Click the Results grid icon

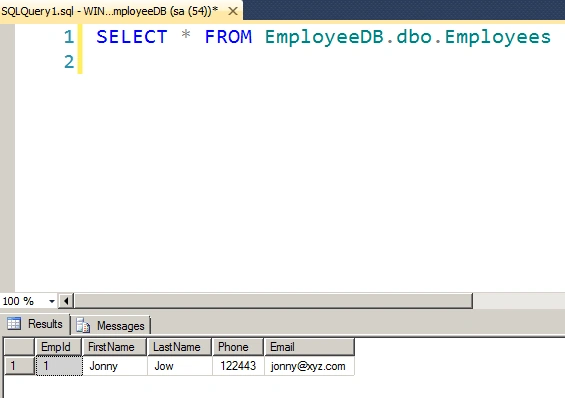(x=14, y=323)
